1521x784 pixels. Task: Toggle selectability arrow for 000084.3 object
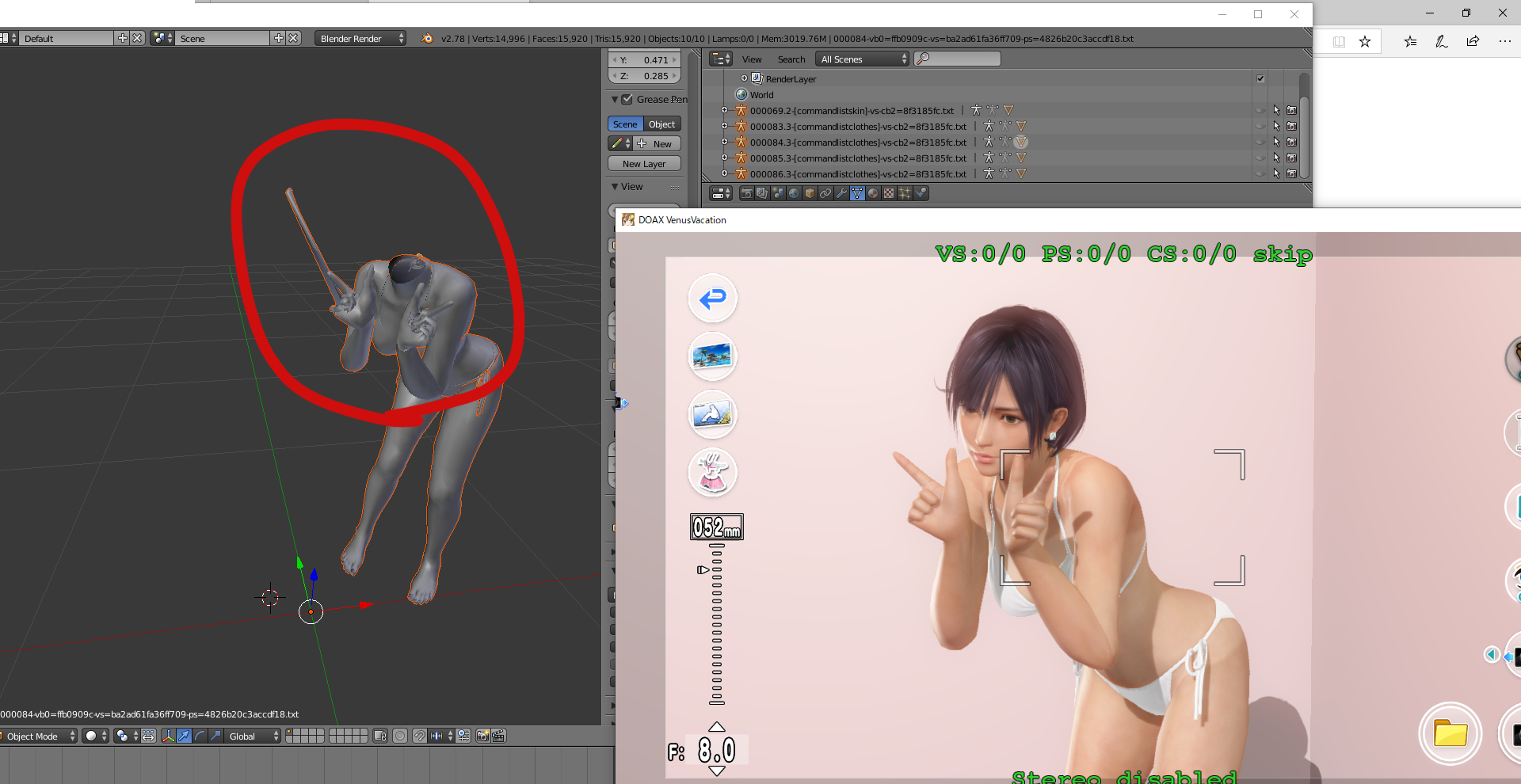pos(1276,142)
